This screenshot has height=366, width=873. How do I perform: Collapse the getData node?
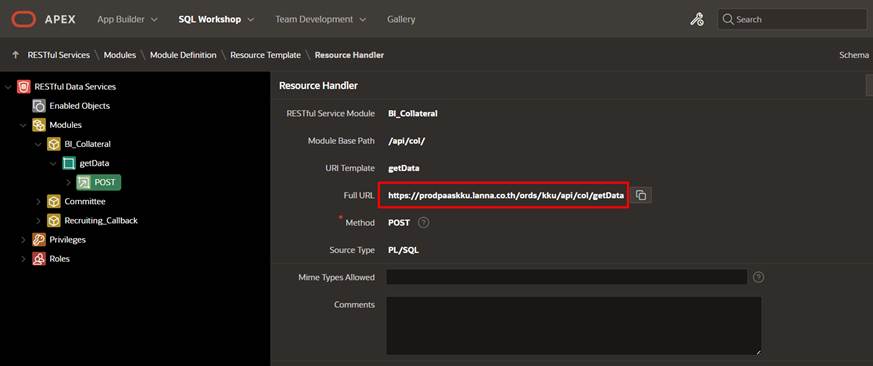[53, 163]
